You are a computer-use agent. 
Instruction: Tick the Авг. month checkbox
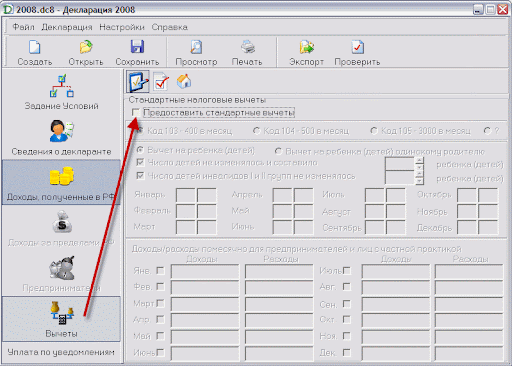pyautogui.click(x=347, y=287)
